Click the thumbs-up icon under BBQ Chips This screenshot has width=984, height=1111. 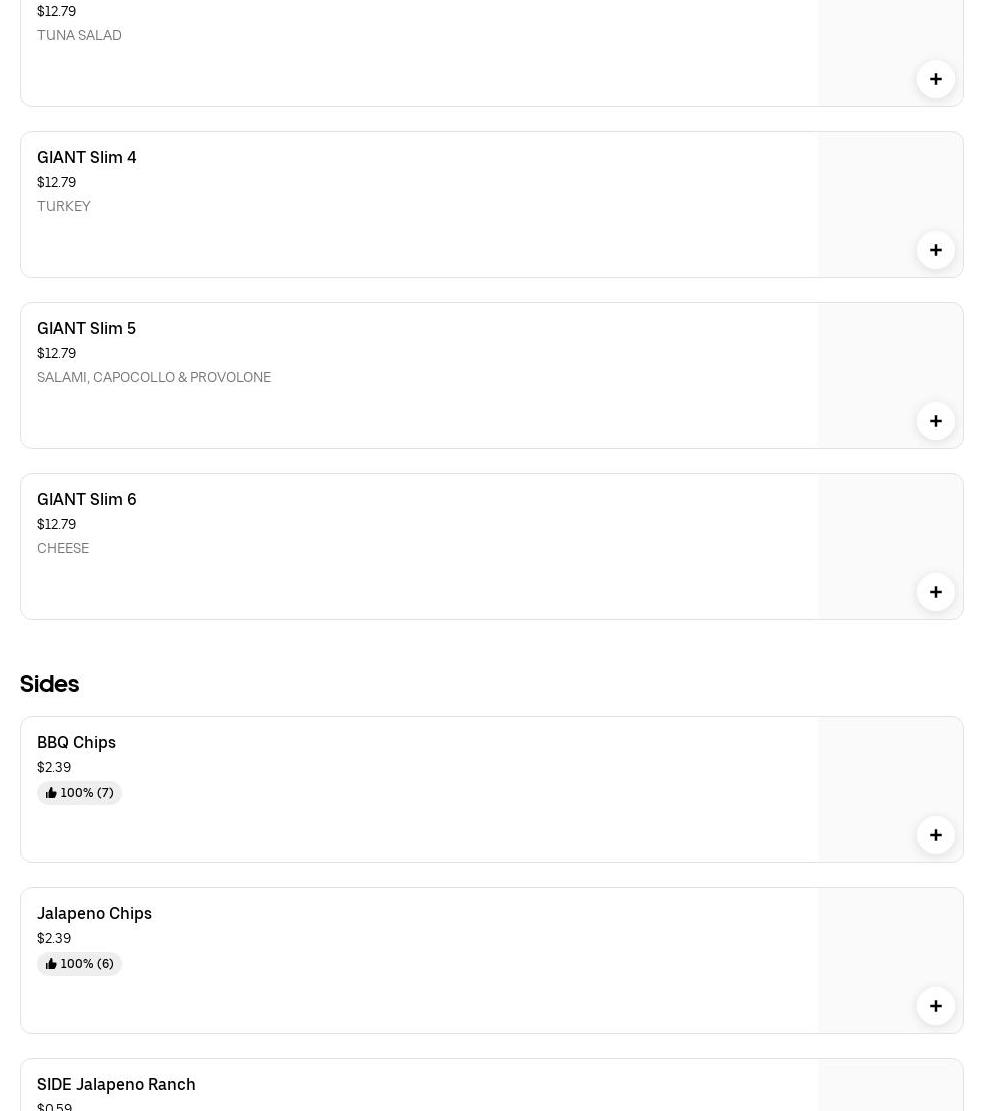pyautogui.click(x=51, y=793)
